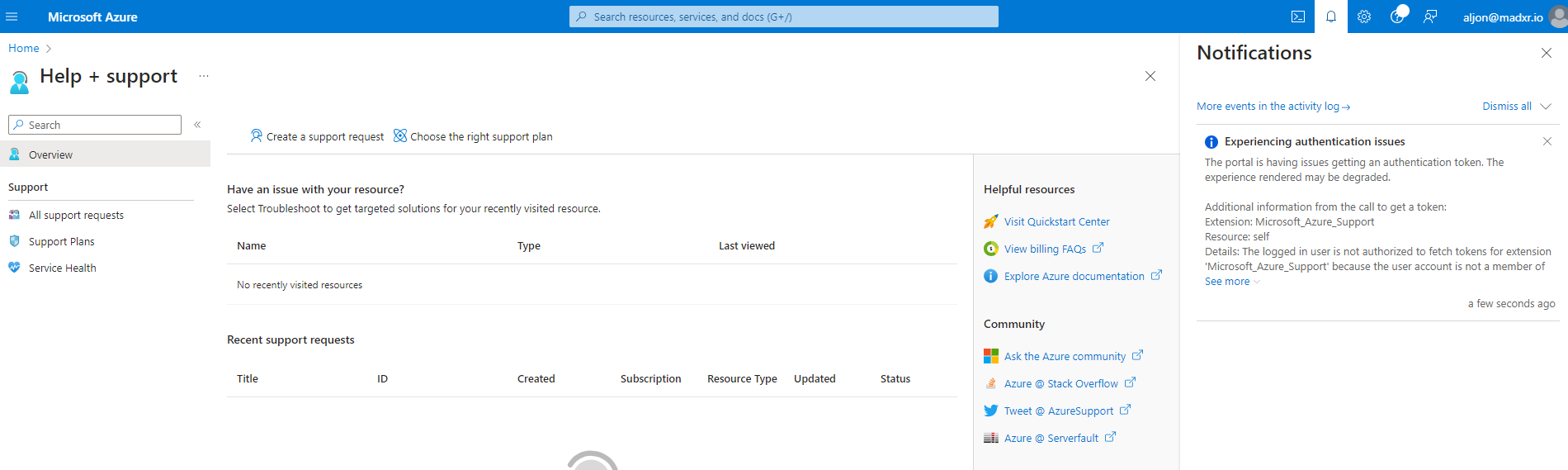
Task: Click the documentation info icon
Action: coord(991,276)
